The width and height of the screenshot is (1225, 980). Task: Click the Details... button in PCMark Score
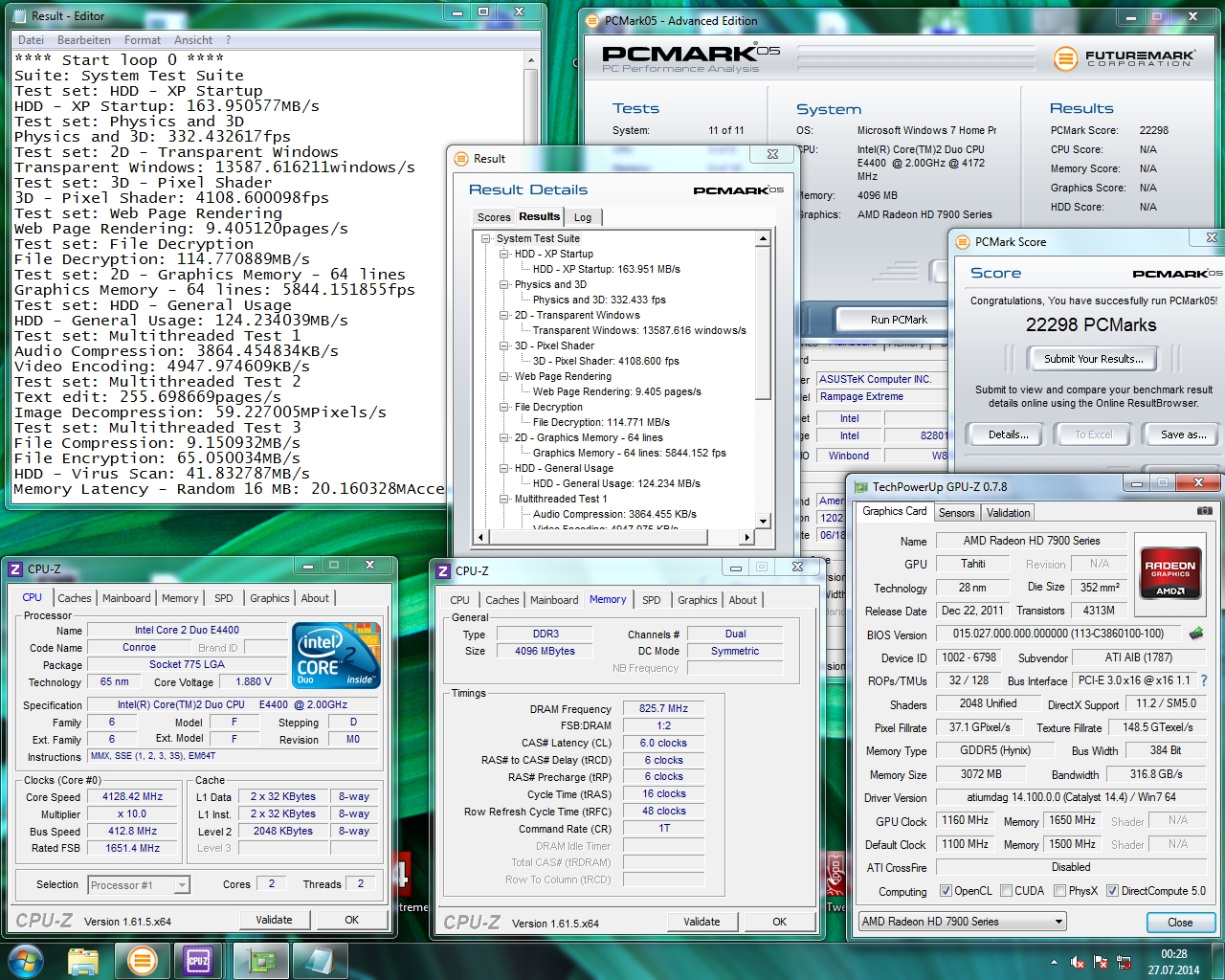click(1009, 434)
